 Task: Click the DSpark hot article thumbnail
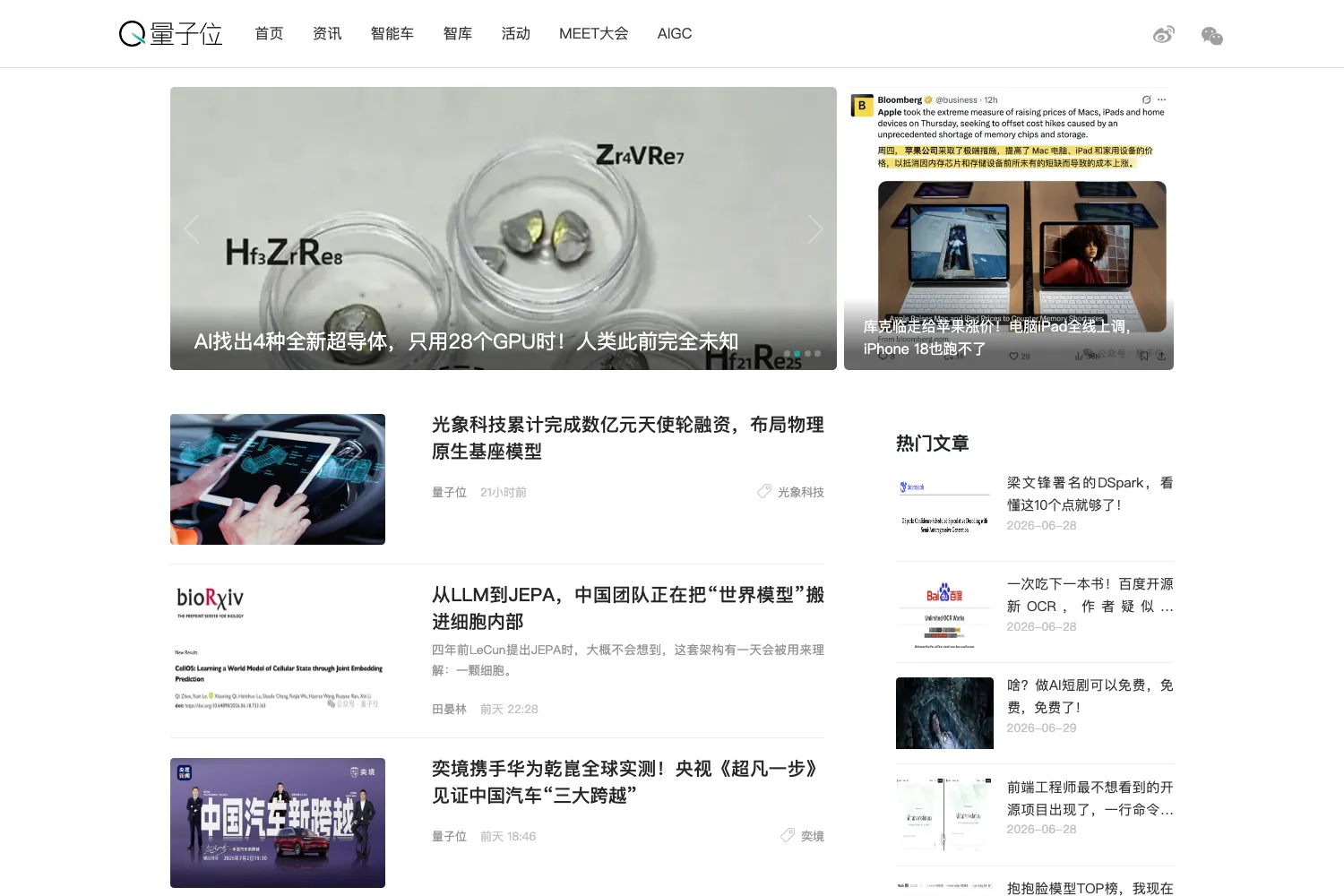[944, 510]
